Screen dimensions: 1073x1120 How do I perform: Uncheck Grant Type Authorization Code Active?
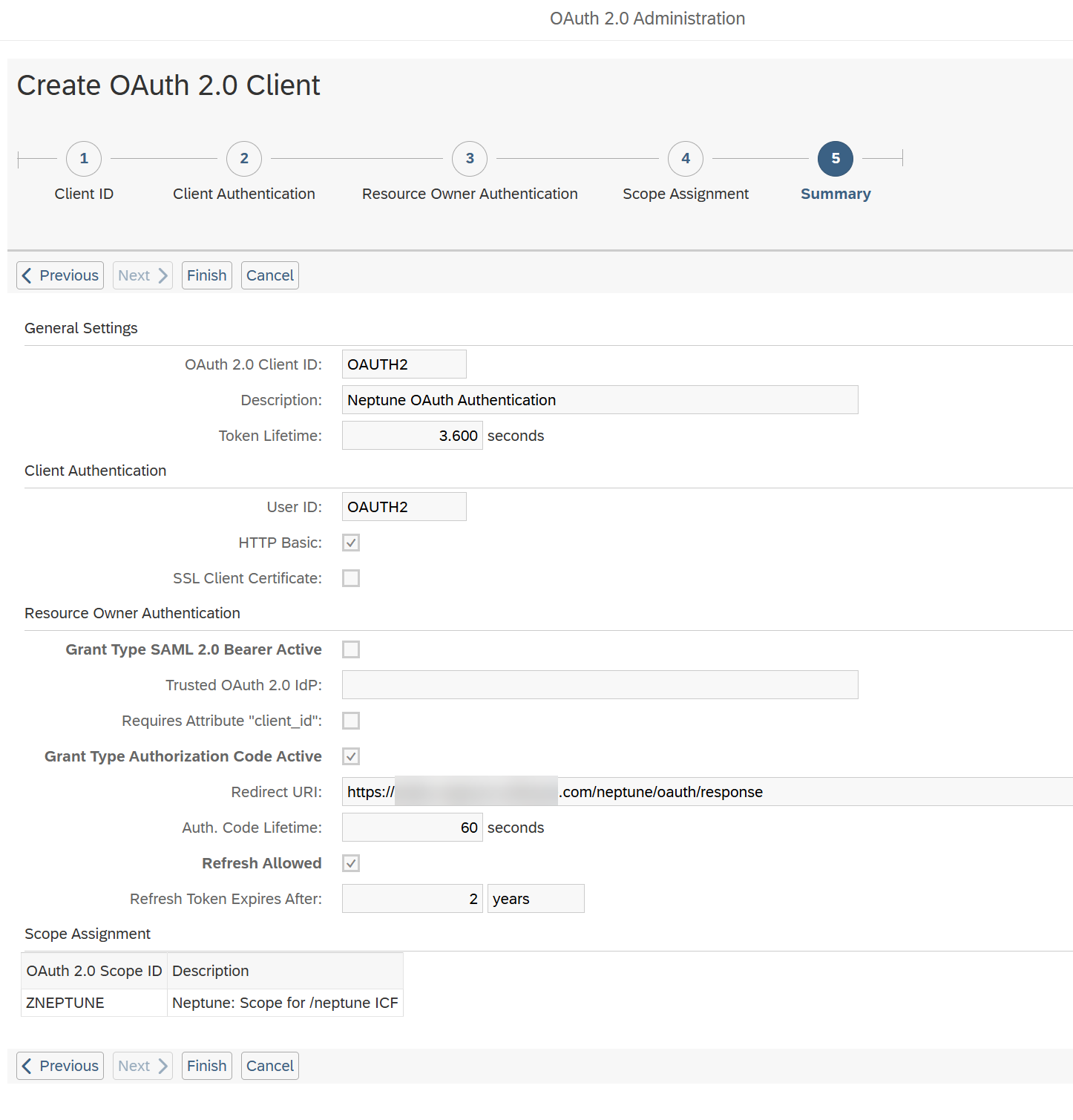[350, 756]
